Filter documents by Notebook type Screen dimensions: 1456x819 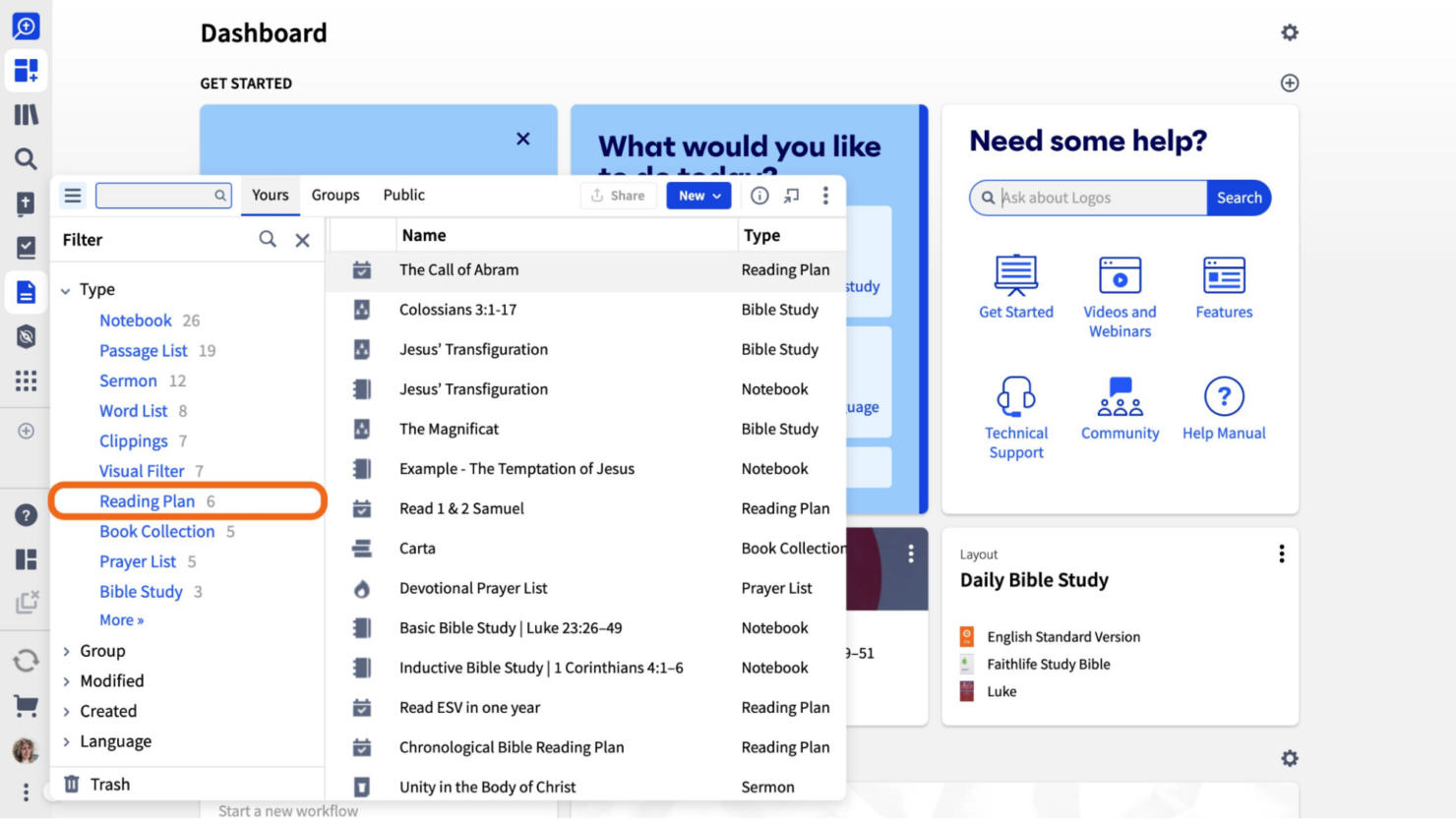136,320
